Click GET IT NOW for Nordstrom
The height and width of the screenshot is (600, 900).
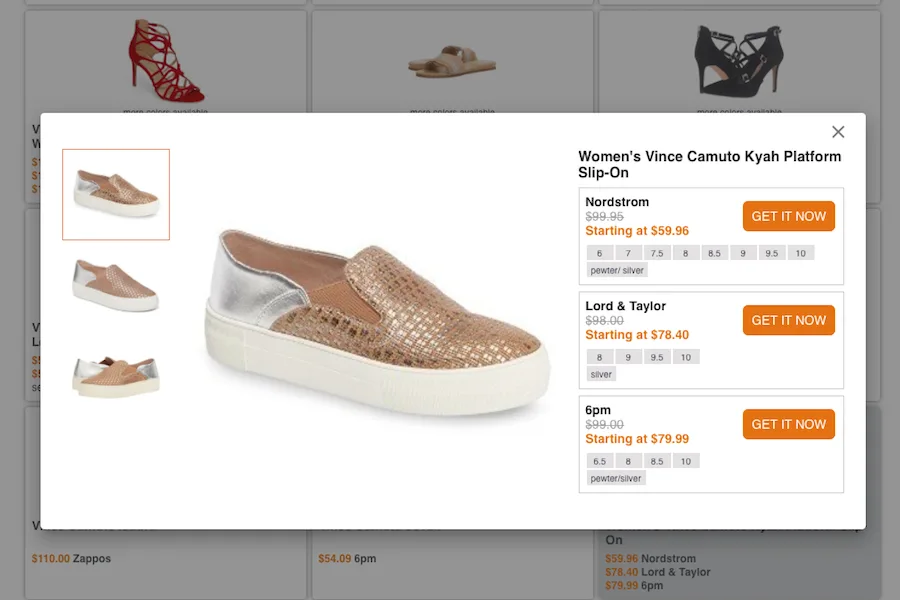pyautogui.click(x=788, y=216)
